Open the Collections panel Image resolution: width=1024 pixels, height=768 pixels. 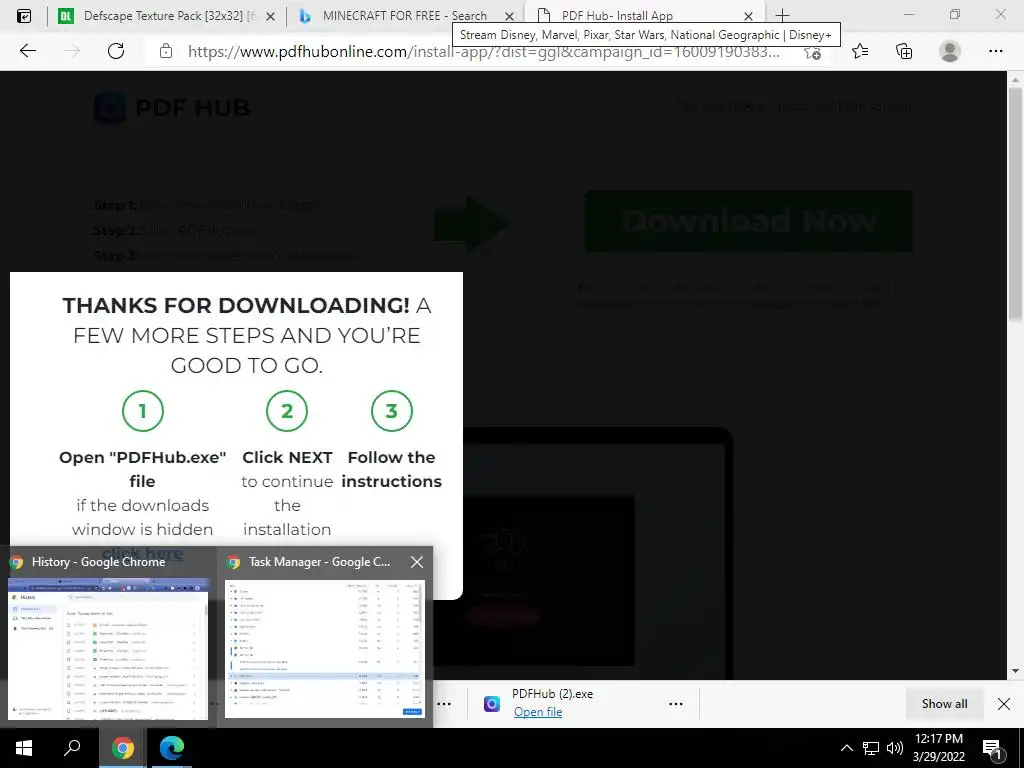tap(904, 51)
